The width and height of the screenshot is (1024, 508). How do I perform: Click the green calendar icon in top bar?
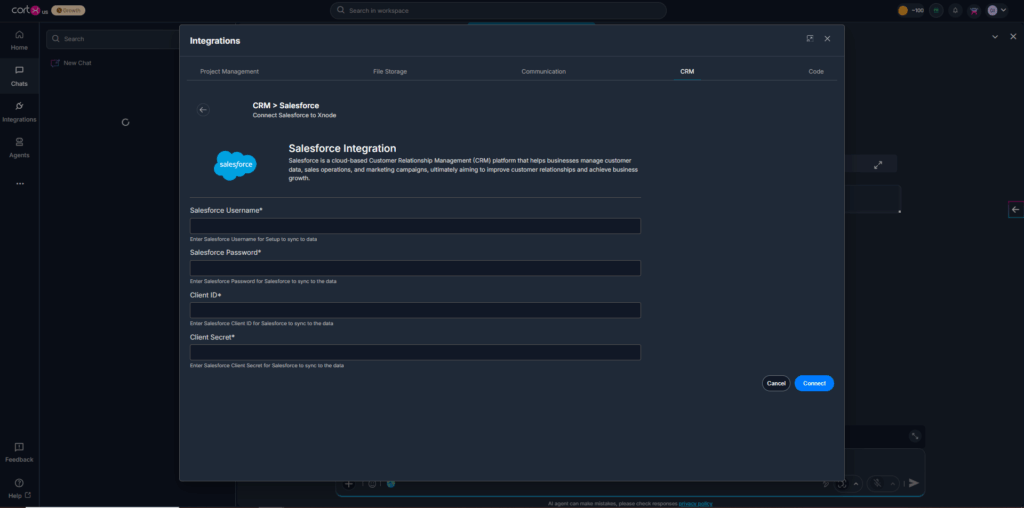[x=937, y=10]
